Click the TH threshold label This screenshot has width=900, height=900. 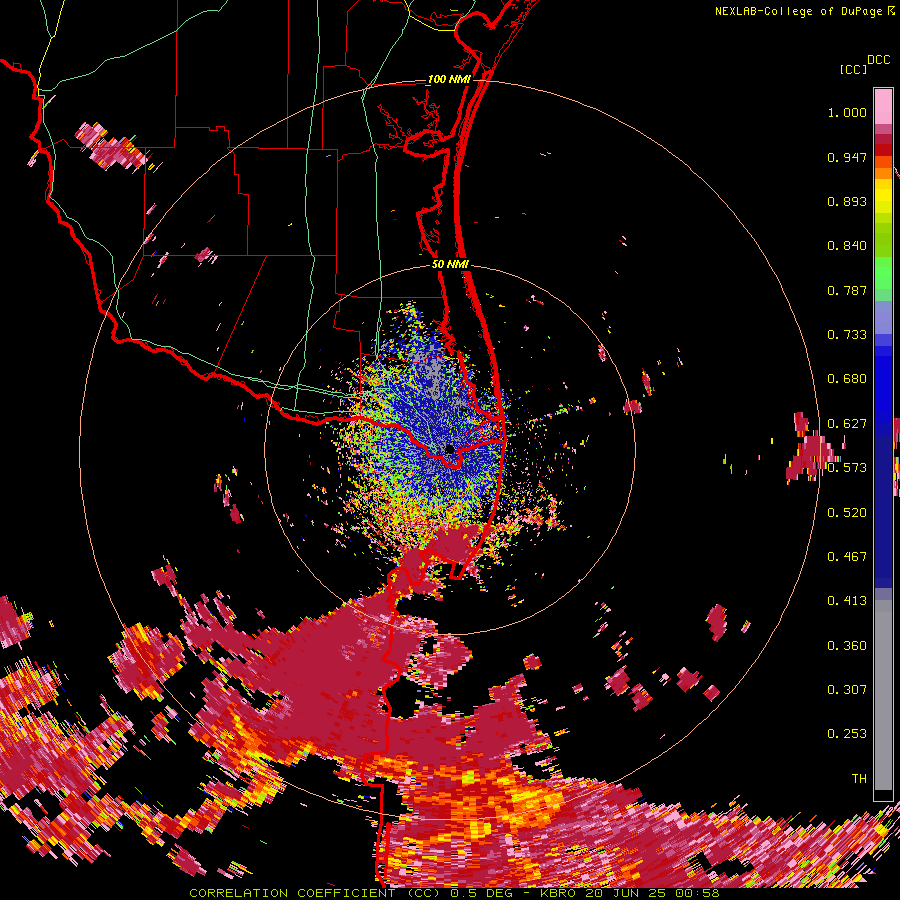coord(859,779)
